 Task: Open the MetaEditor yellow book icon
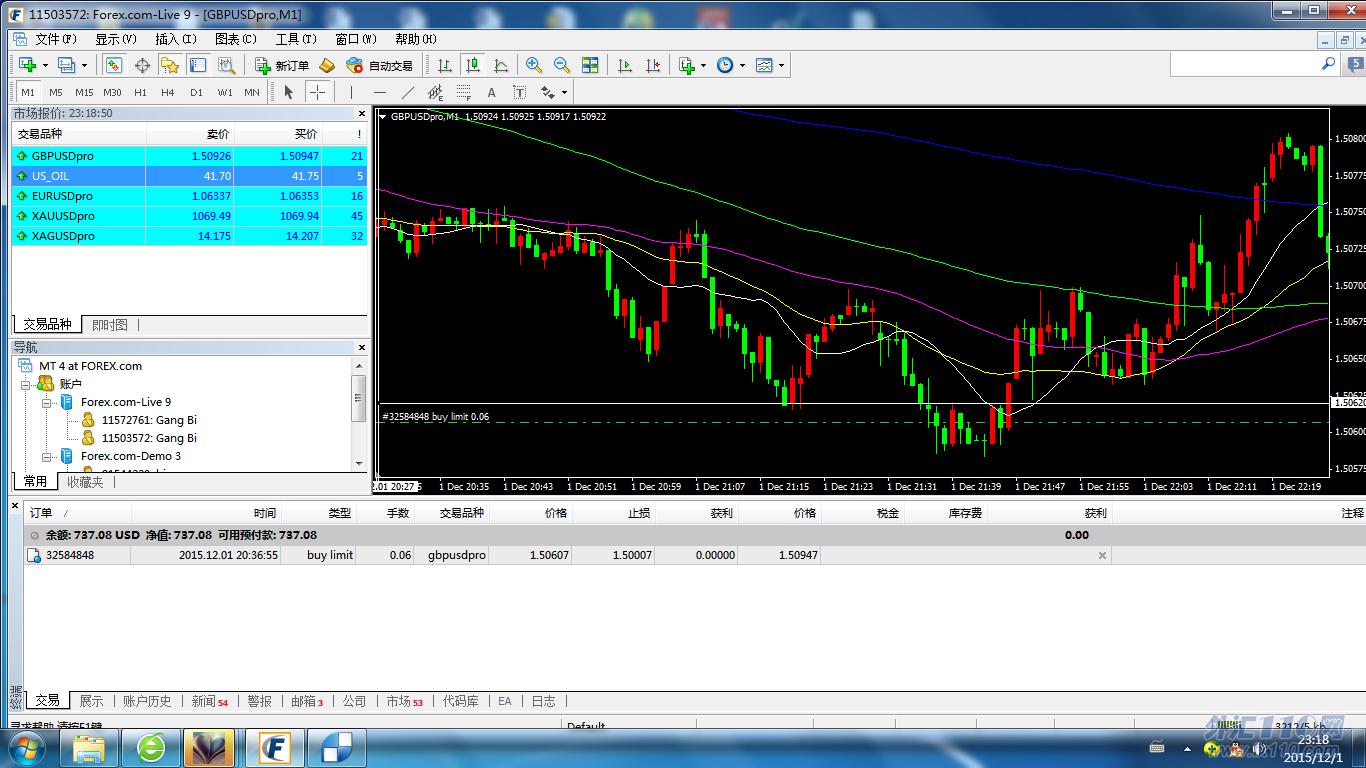point(326,65)
